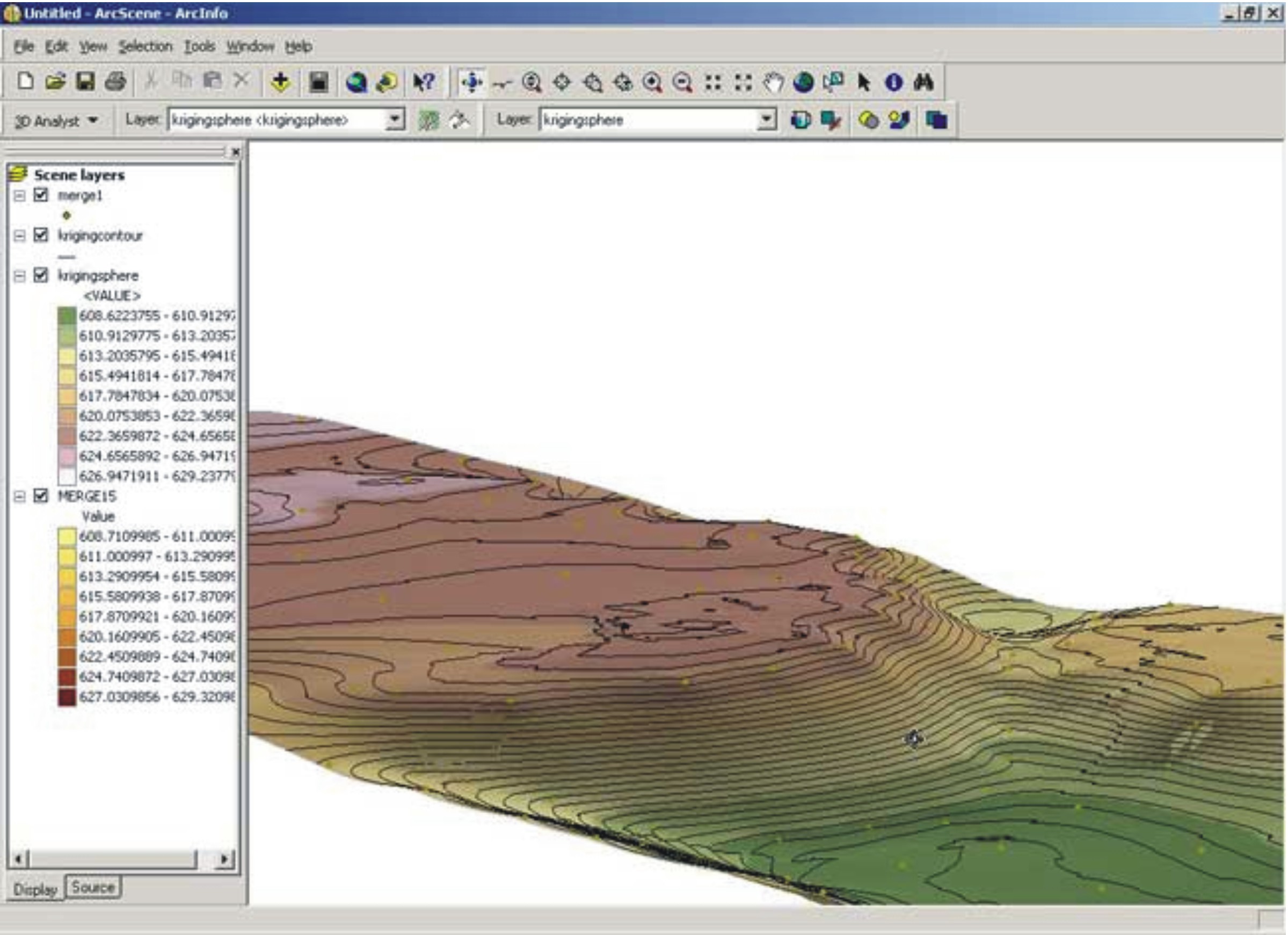Select the Center on Target tool
Viewport: 1288px width, 935px height.
point(562,83)
